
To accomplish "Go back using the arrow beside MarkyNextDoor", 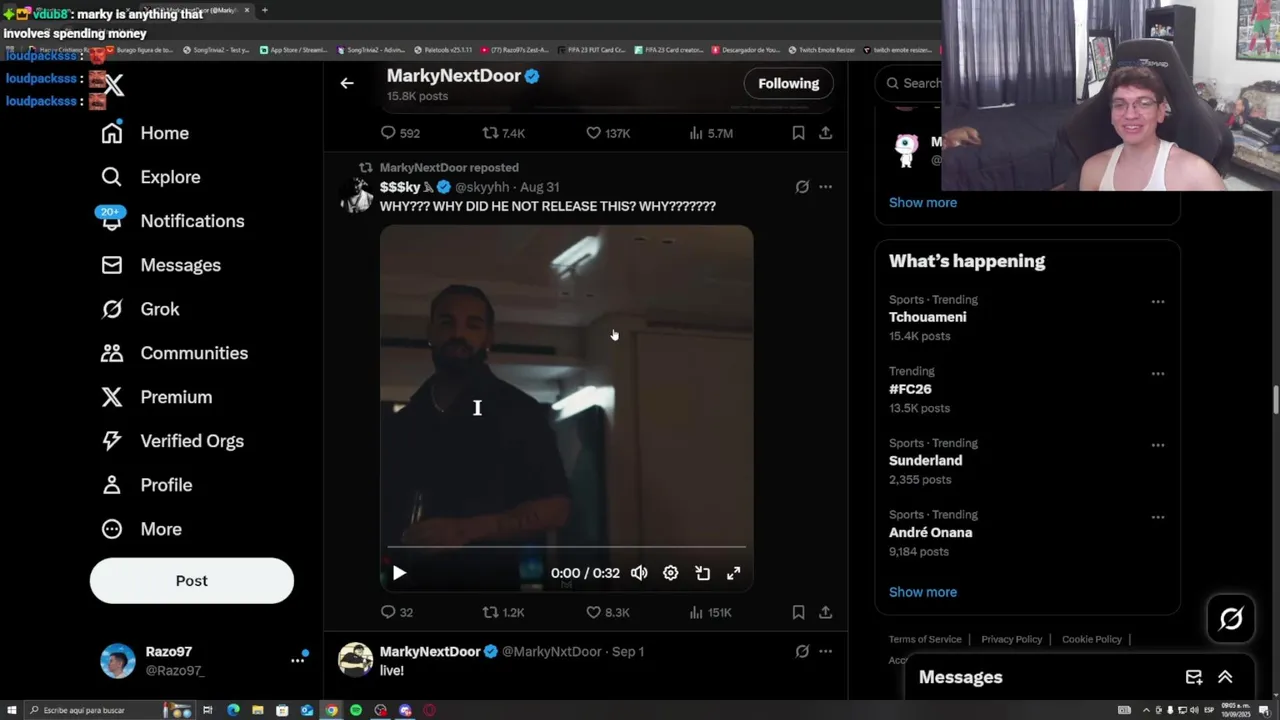I will pyautogui.click(x=347, y=84).
